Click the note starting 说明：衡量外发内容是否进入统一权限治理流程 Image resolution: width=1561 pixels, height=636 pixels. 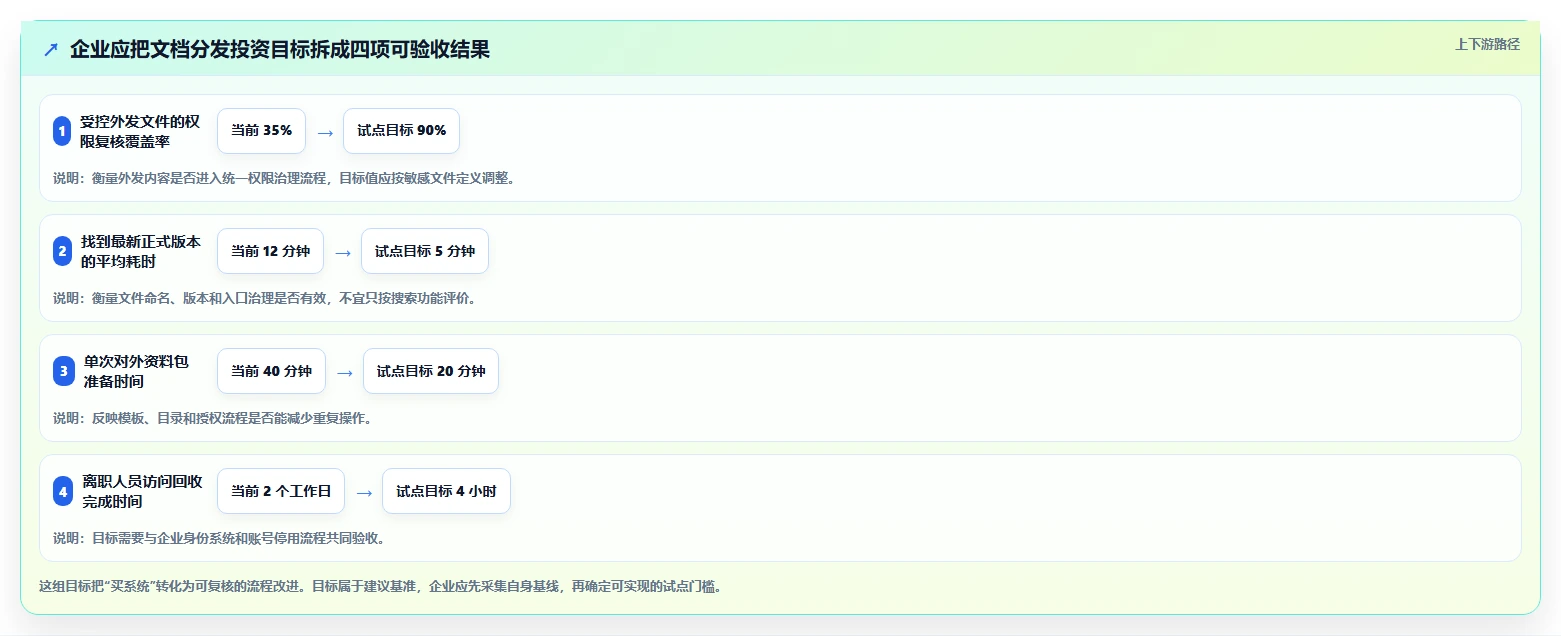(x=284, y=178)
